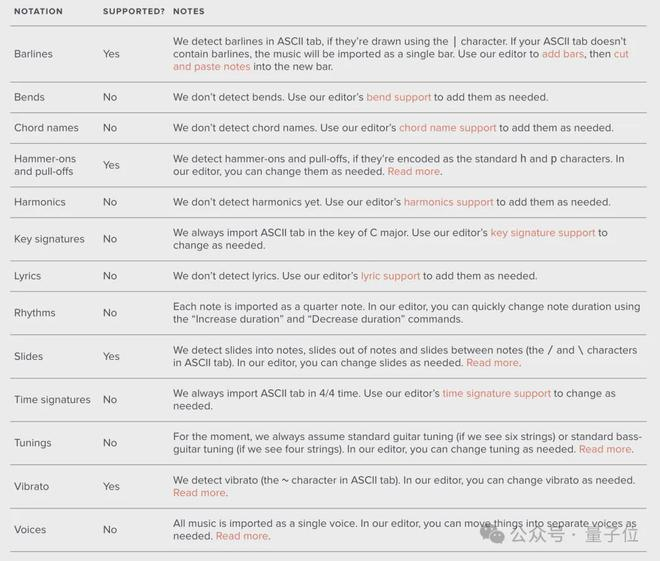Click Read more in the Slides row
This screenshot has width=660, height=561.
coord(492,363)
